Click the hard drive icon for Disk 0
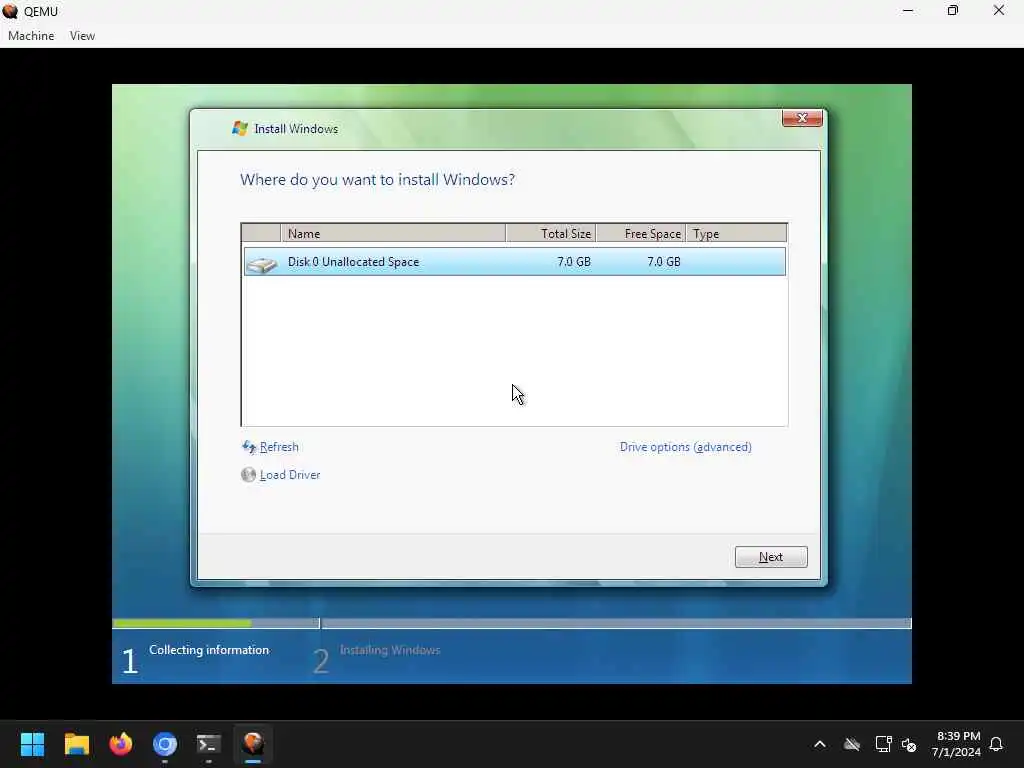The width and height of the screenshot is (1024, 768). click(x=262, y=264)
